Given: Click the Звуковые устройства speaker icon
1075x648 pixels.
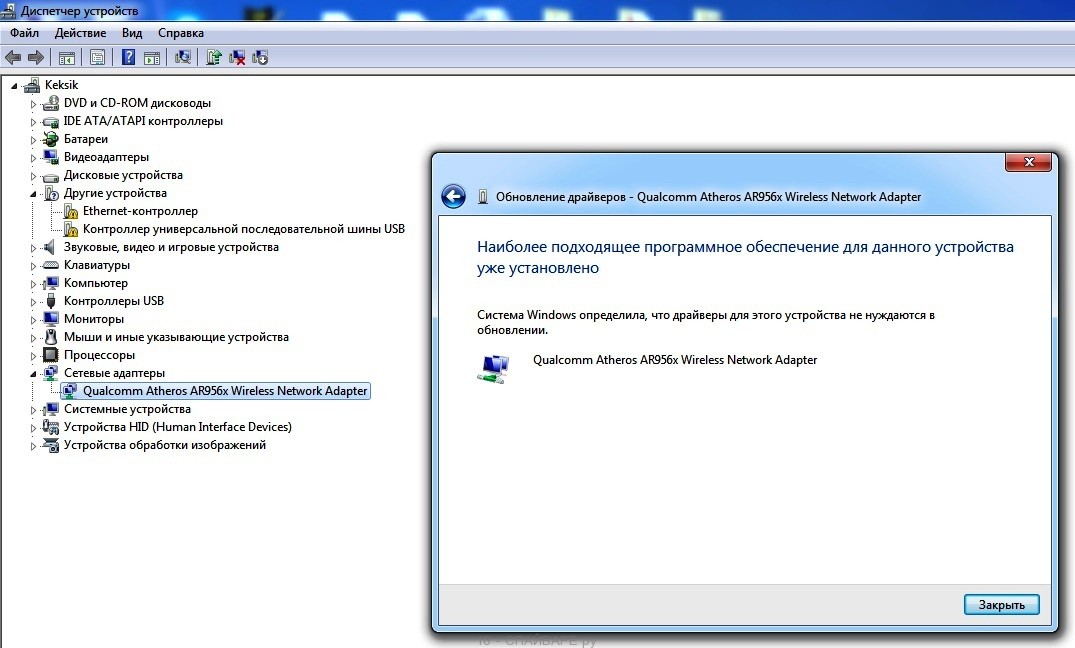Looking at the screenshot, I should 49,247.
